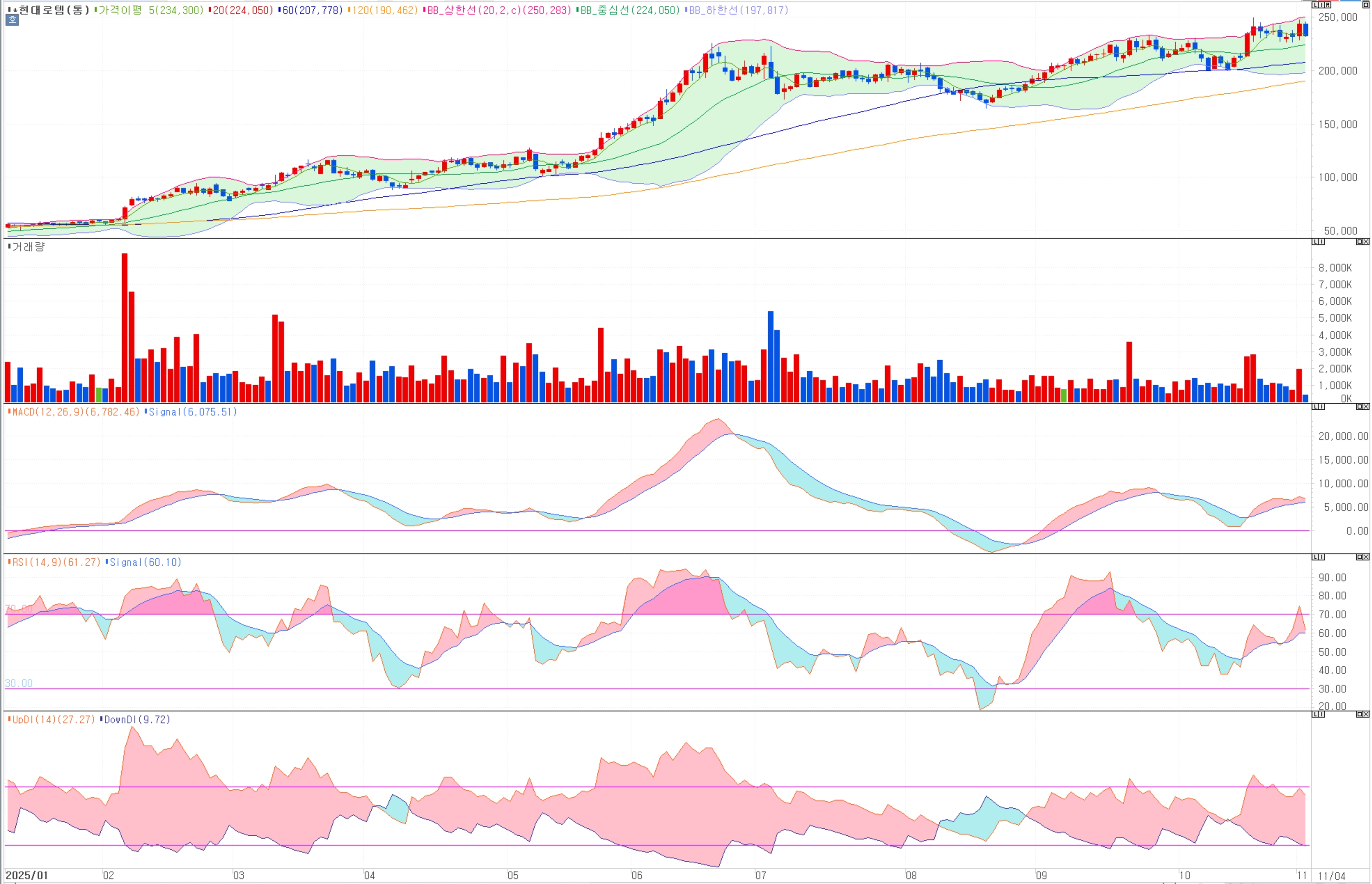Click the 'R' icon on price chart header
This screenshot has width=1372, height=884.
coord(1328,5)
